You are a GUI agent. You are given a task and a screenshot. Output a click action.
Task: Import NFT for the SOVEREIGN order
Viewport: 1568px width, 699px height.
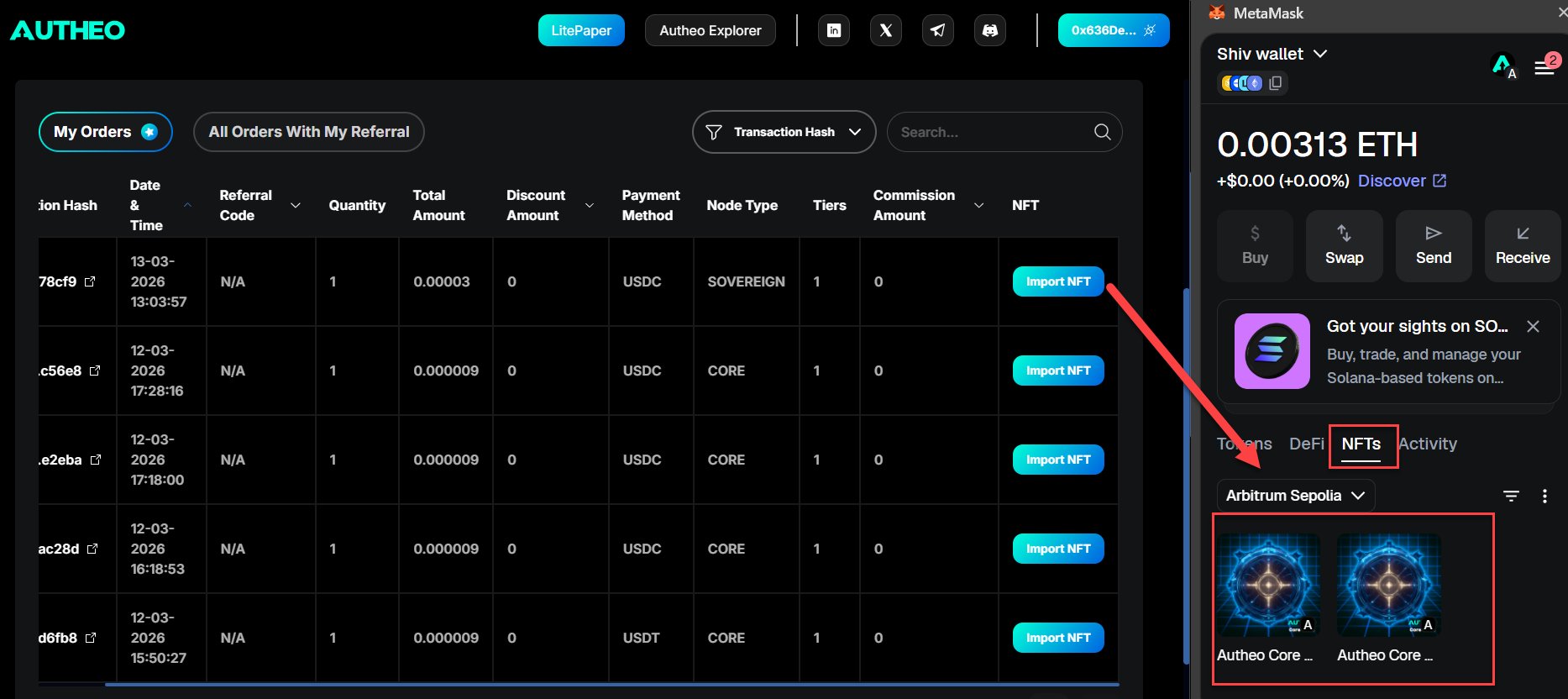1058,281
